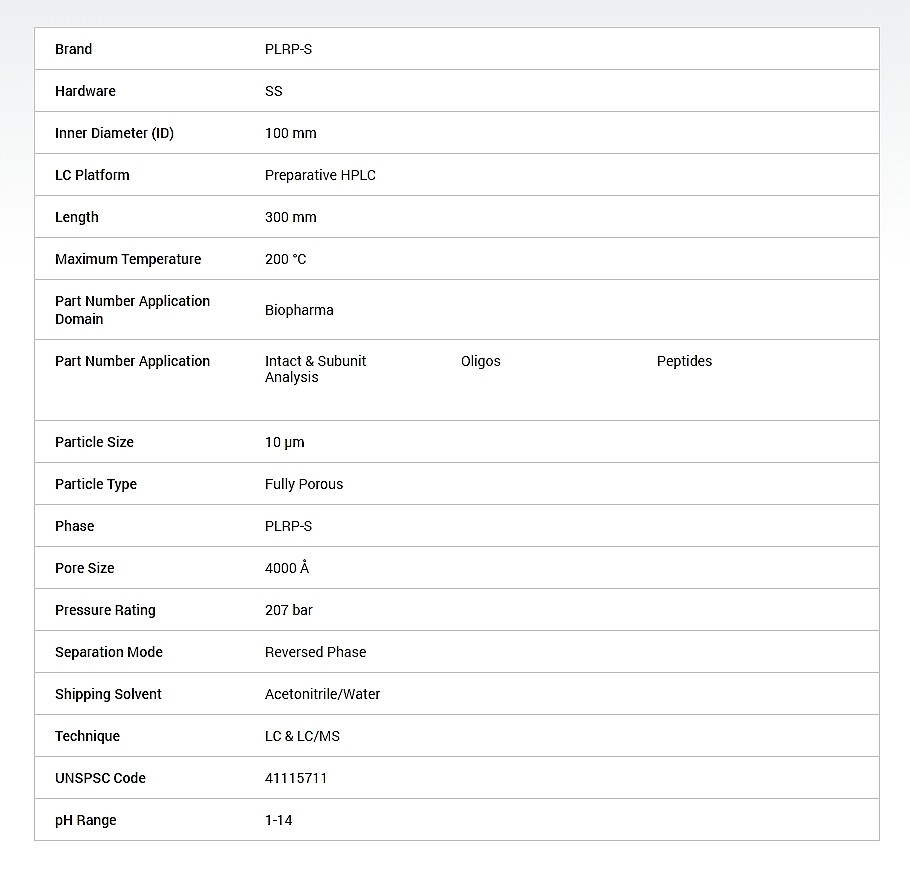The image size is (910, 869).
Task: Click the 207 bar pressure value
Action: click(289, 610)
